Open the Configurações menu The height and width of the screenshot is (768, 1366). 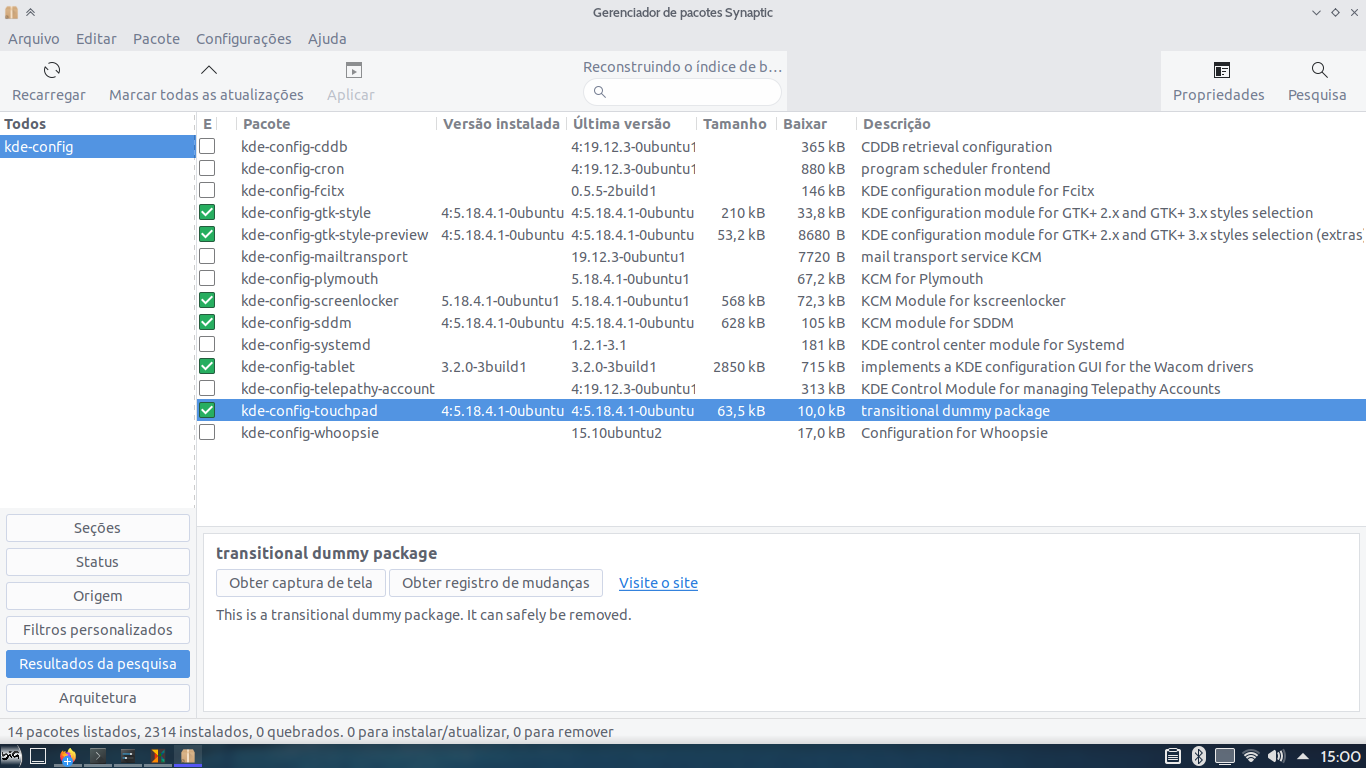pos(244,39)
